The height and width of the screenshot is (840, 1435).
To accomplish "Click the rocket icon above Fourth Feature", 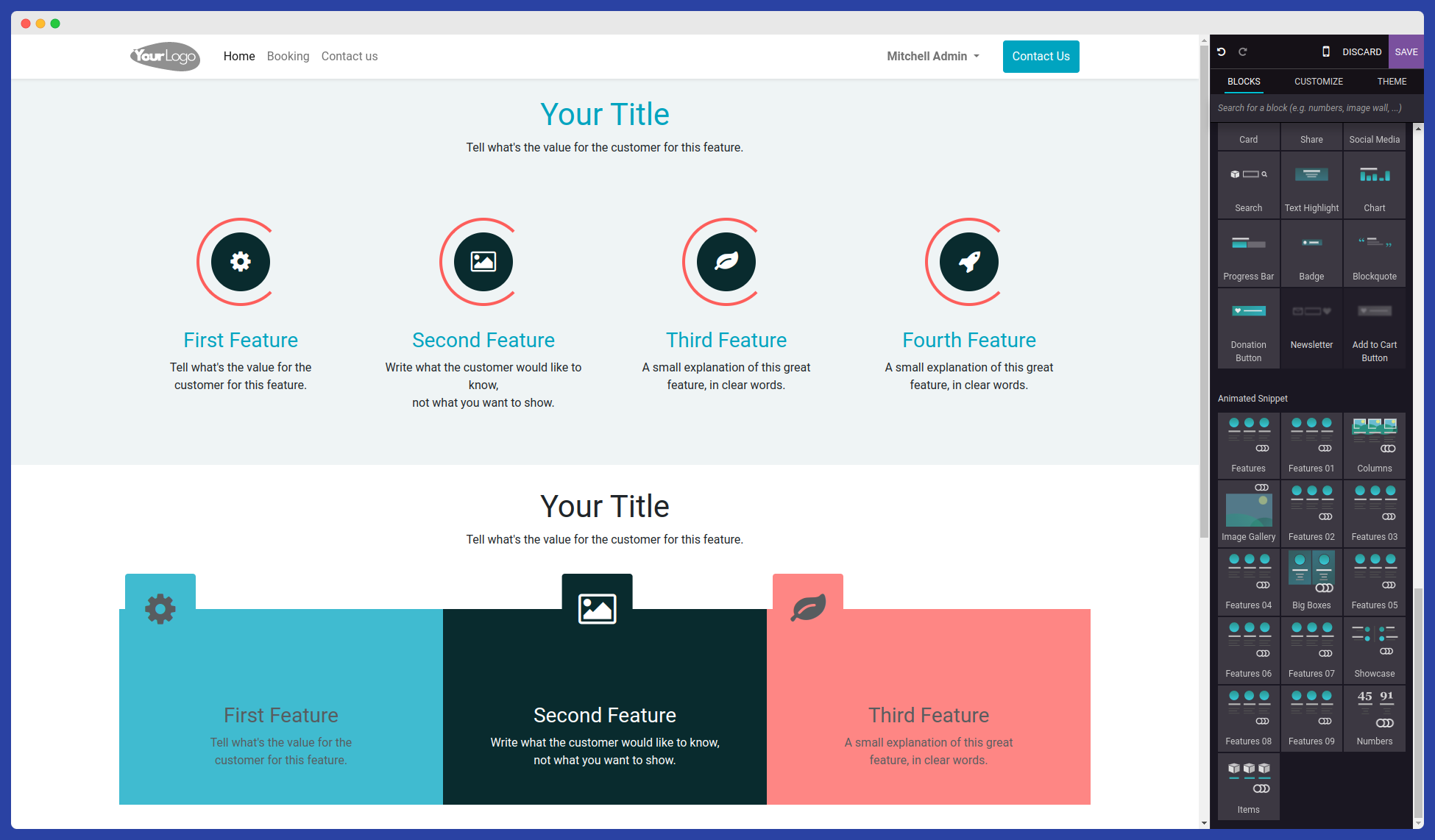I will pos(969,262).
